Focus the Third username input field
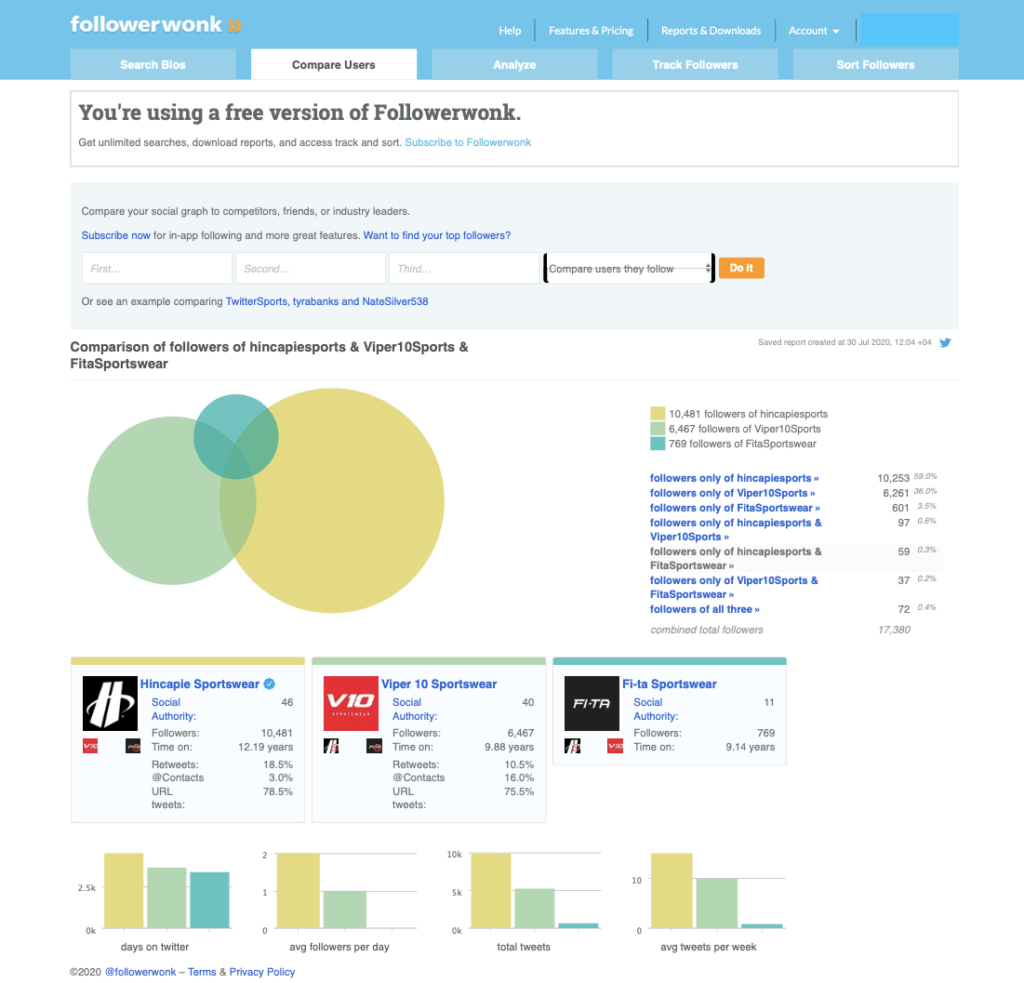 tap(464, 268)
